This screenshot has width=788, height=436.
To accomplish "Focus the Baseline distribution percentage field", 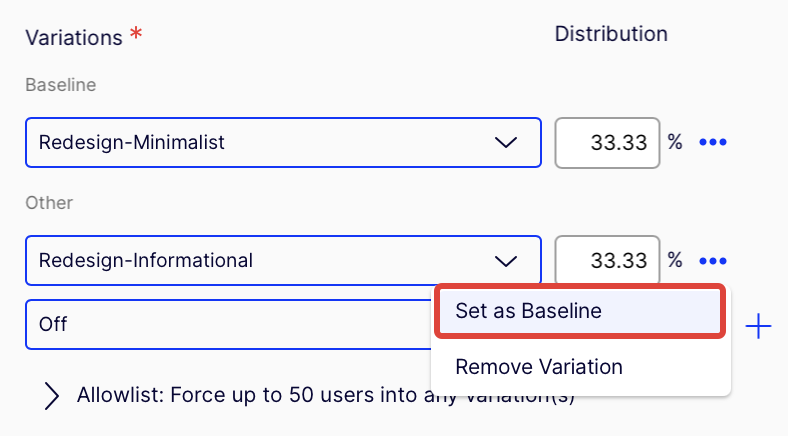I will 607,143.
